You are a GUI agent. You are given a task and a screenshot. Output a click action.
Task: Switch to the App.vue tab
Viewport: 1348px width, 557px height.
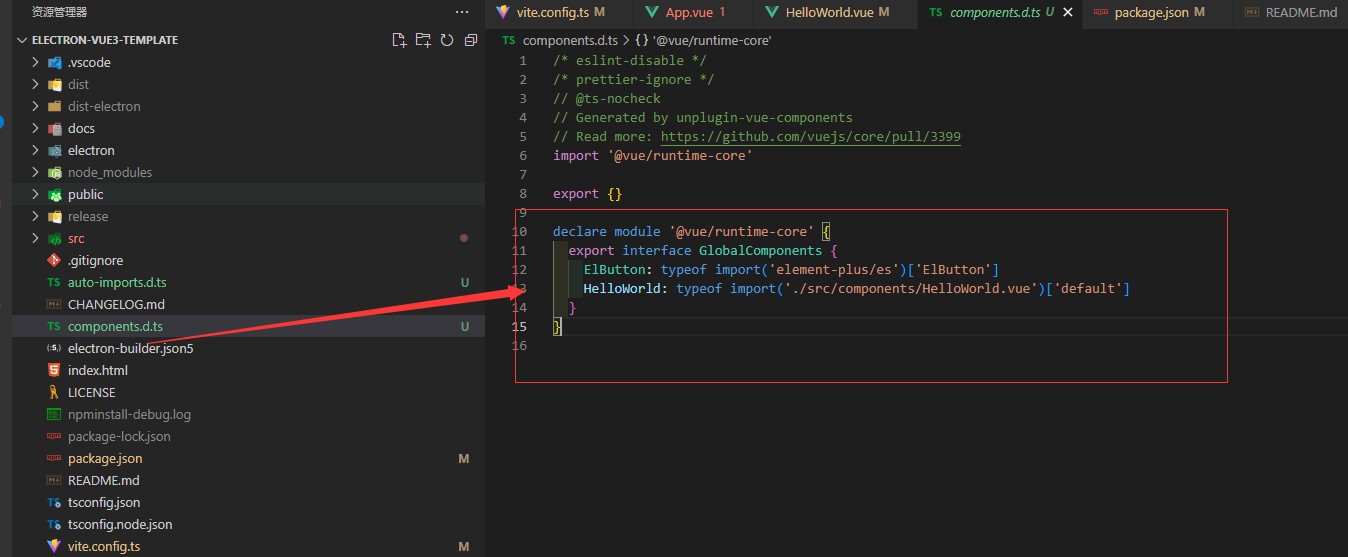click(x=695, y=12)
